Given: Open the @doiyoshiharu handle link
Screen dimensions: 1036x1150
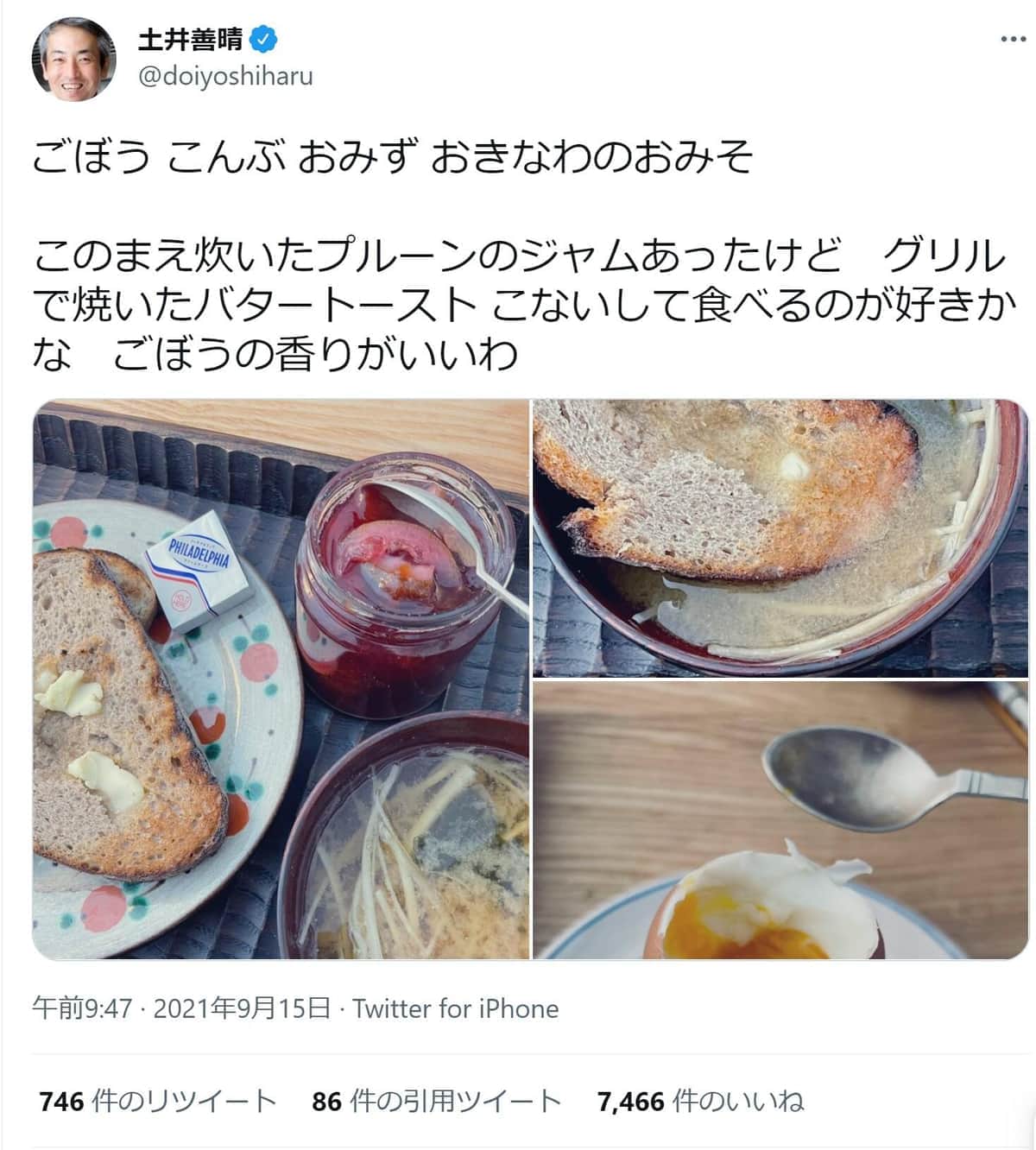Looking at the screenshot, I should 225,76.
